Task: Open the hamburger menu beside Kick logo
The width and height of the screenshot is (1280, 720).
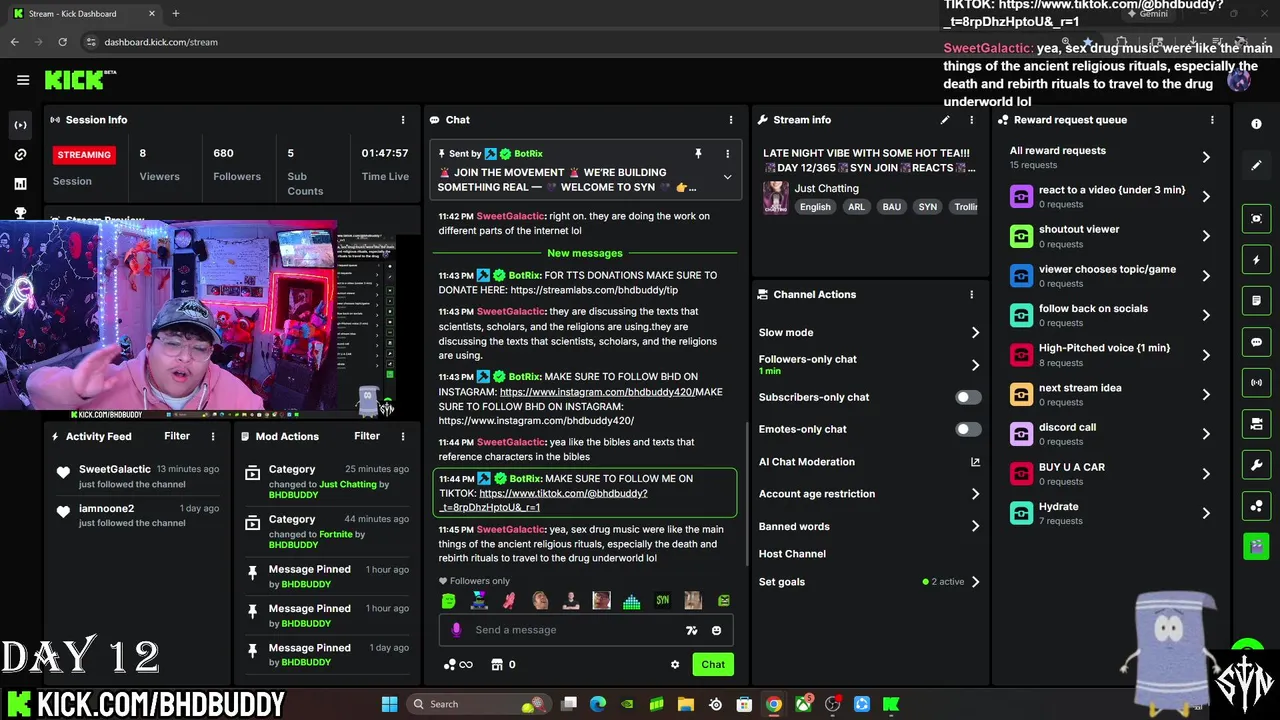Action: pyautogui.click(x=23, y=80)
